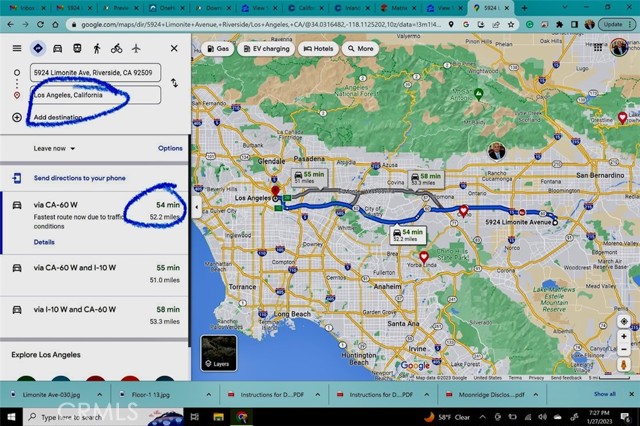
Task: Select cycling travel mode icon
Action: (x=117, y=48)
